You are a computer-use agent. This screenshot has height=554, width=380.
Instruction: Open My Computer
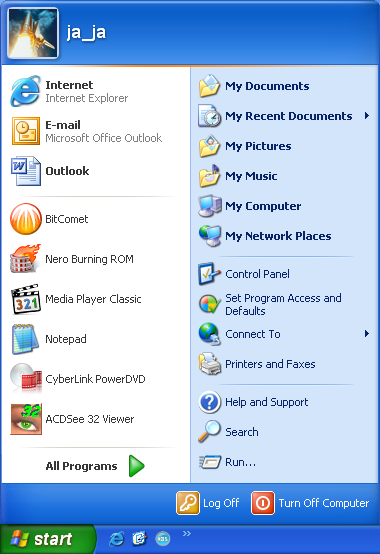pos(284,206)
